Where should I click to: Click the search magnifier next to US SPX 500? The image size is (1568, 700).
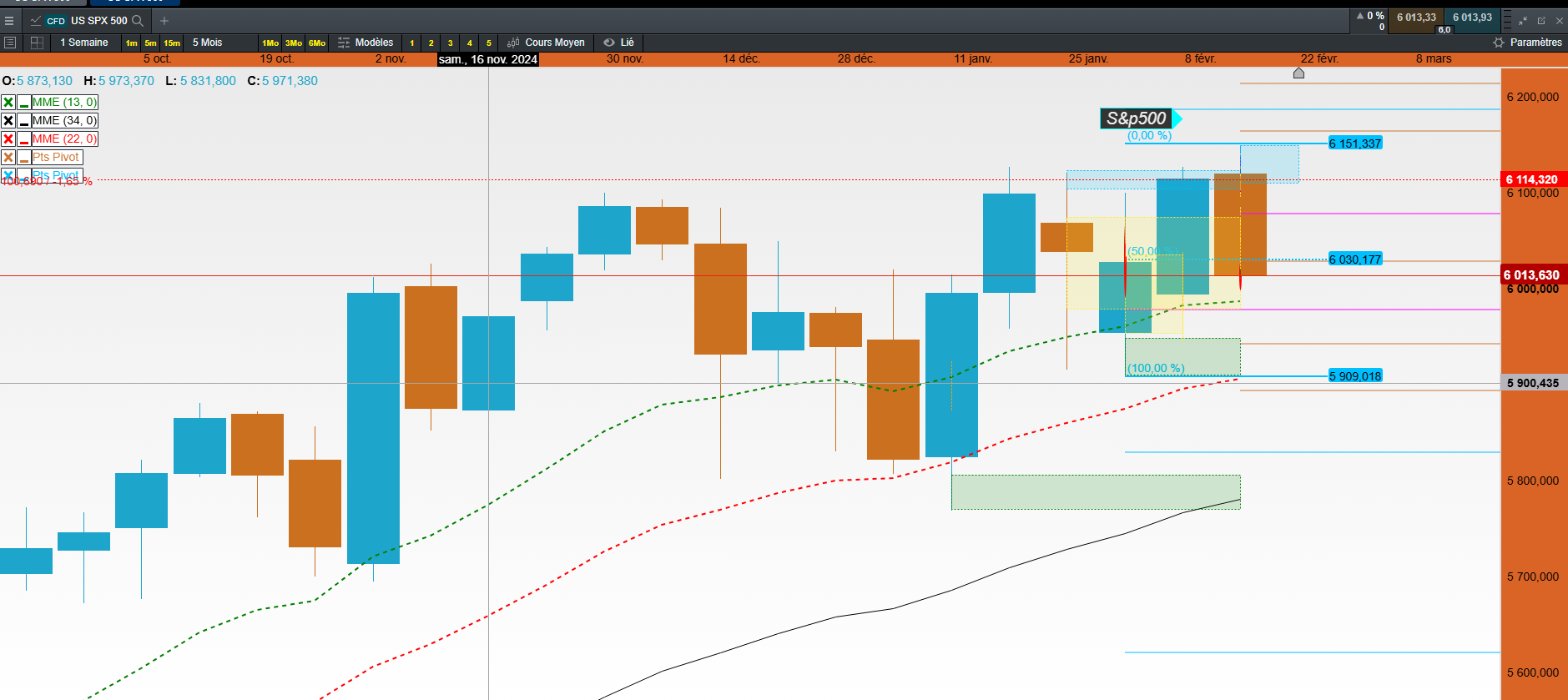point(138,21)
